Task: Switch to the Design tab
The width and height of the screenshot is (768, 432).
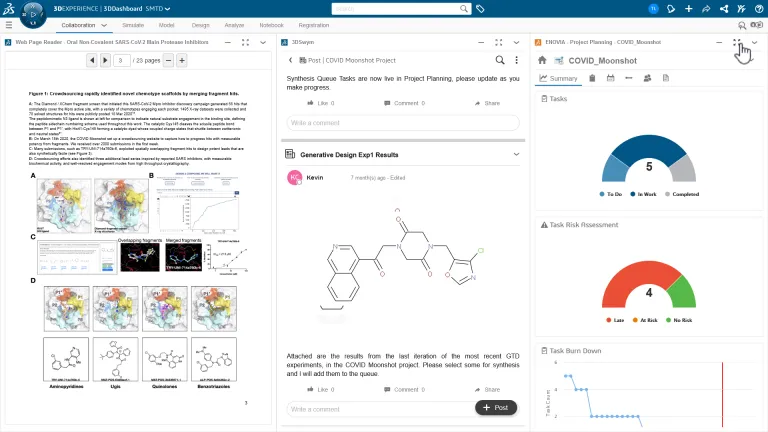Action: (x=200, y=25)
